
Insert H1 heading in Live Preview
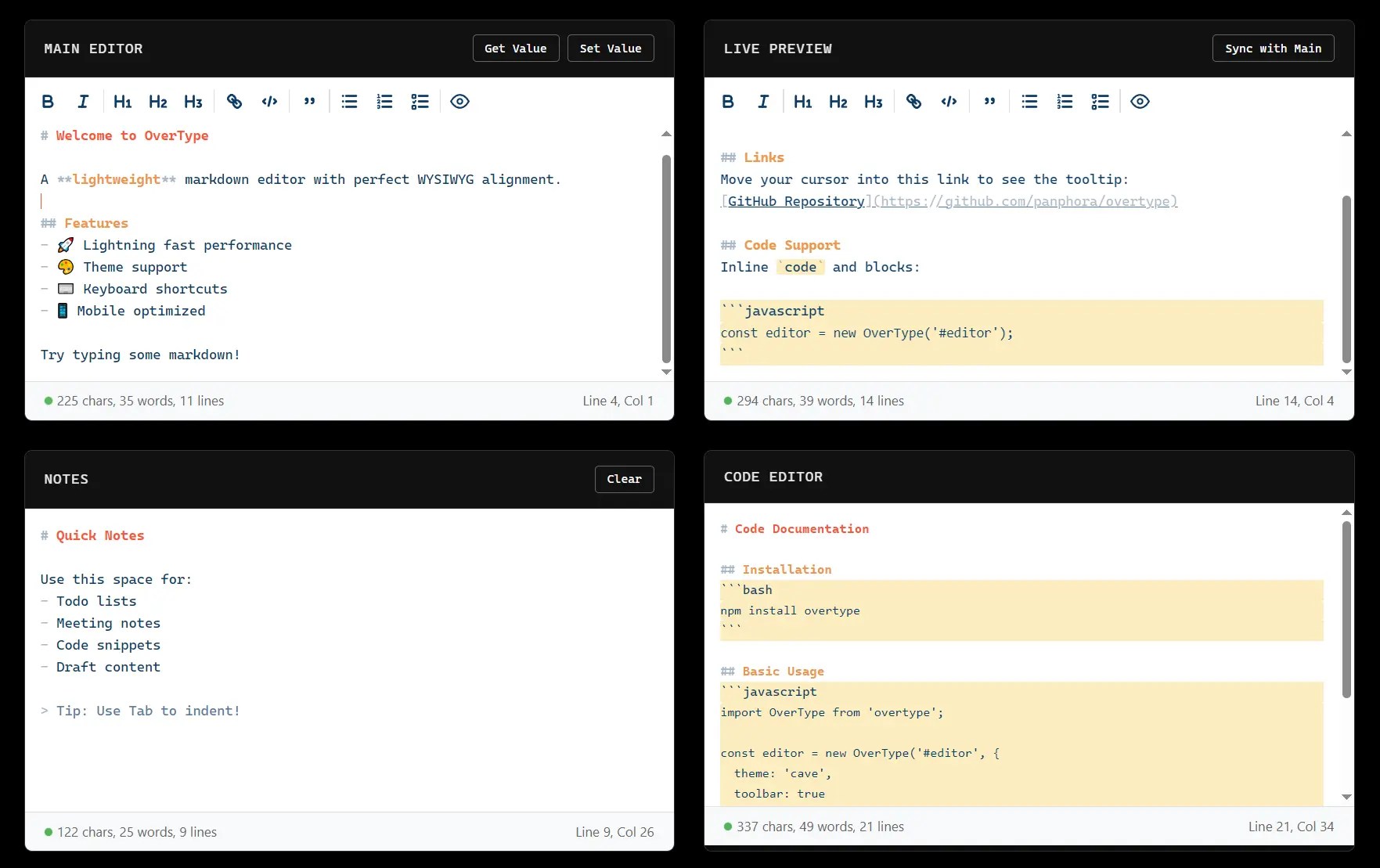802,101
